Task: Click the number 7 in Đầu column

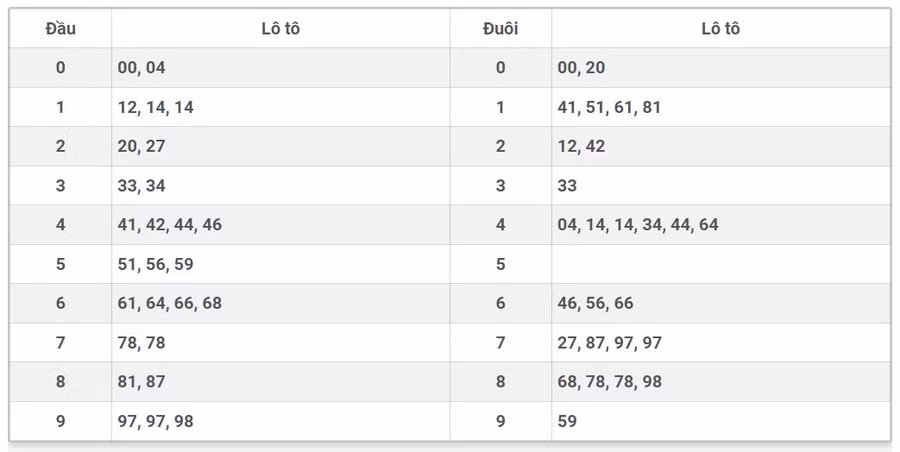Action: click(x=60, y=343)
